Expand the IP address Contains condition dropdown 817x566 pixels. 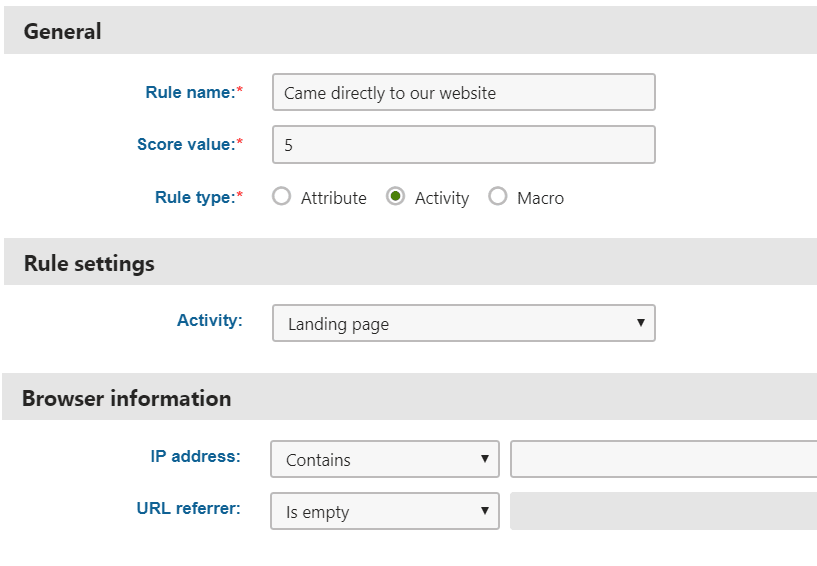pyautogui.click(x=385, y=459)
